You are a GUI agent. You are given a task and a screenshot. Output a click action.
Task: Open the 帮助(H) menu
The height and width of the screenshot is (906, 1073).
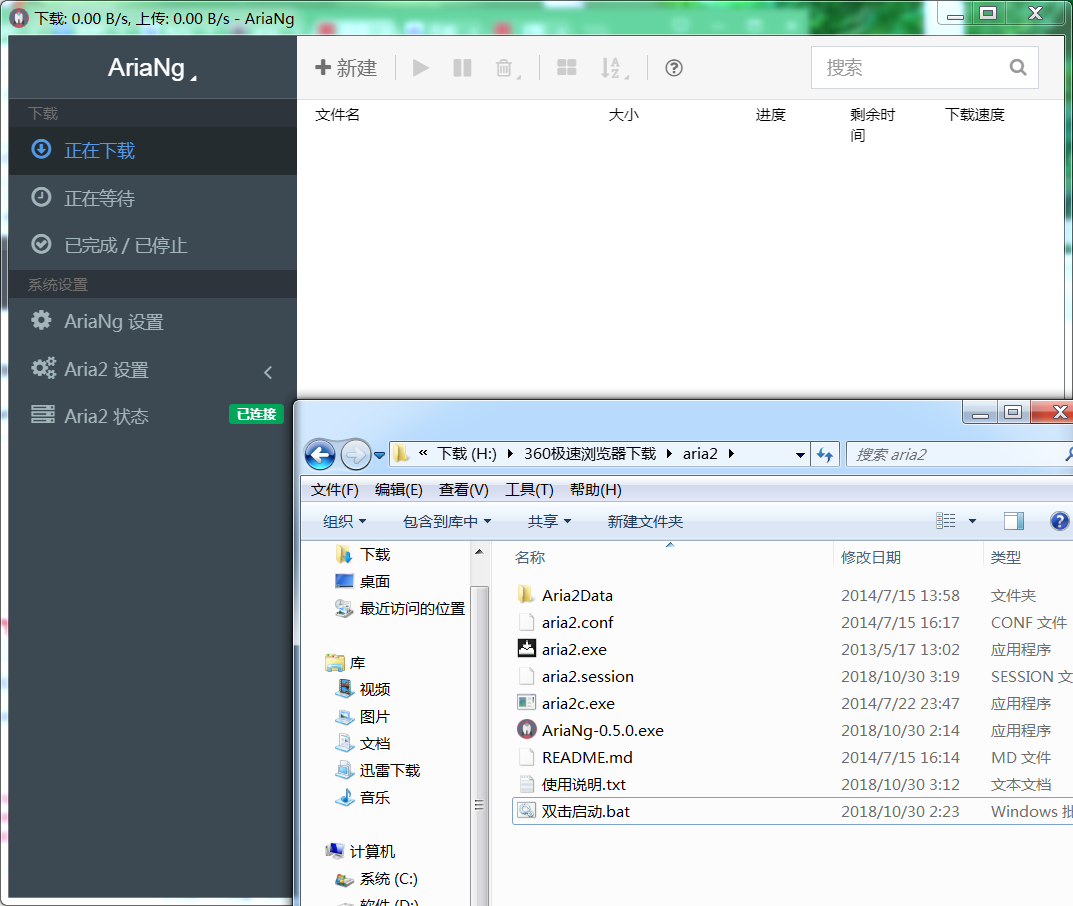click(595, 490)
